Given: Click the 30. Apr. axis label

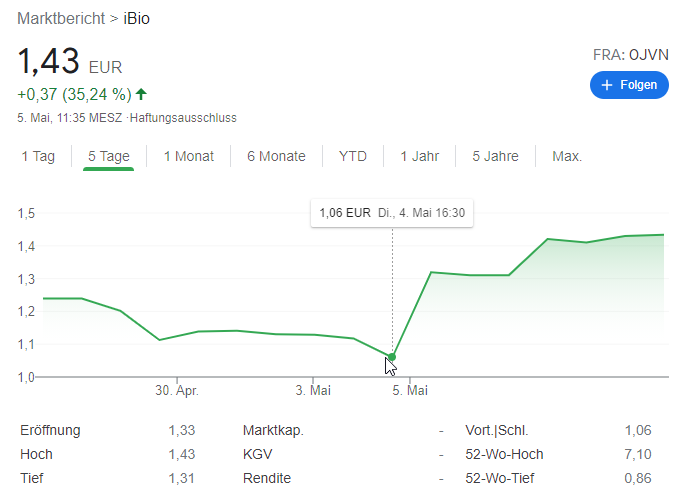Looking at the screenshot, I should [x=177, y=390].
